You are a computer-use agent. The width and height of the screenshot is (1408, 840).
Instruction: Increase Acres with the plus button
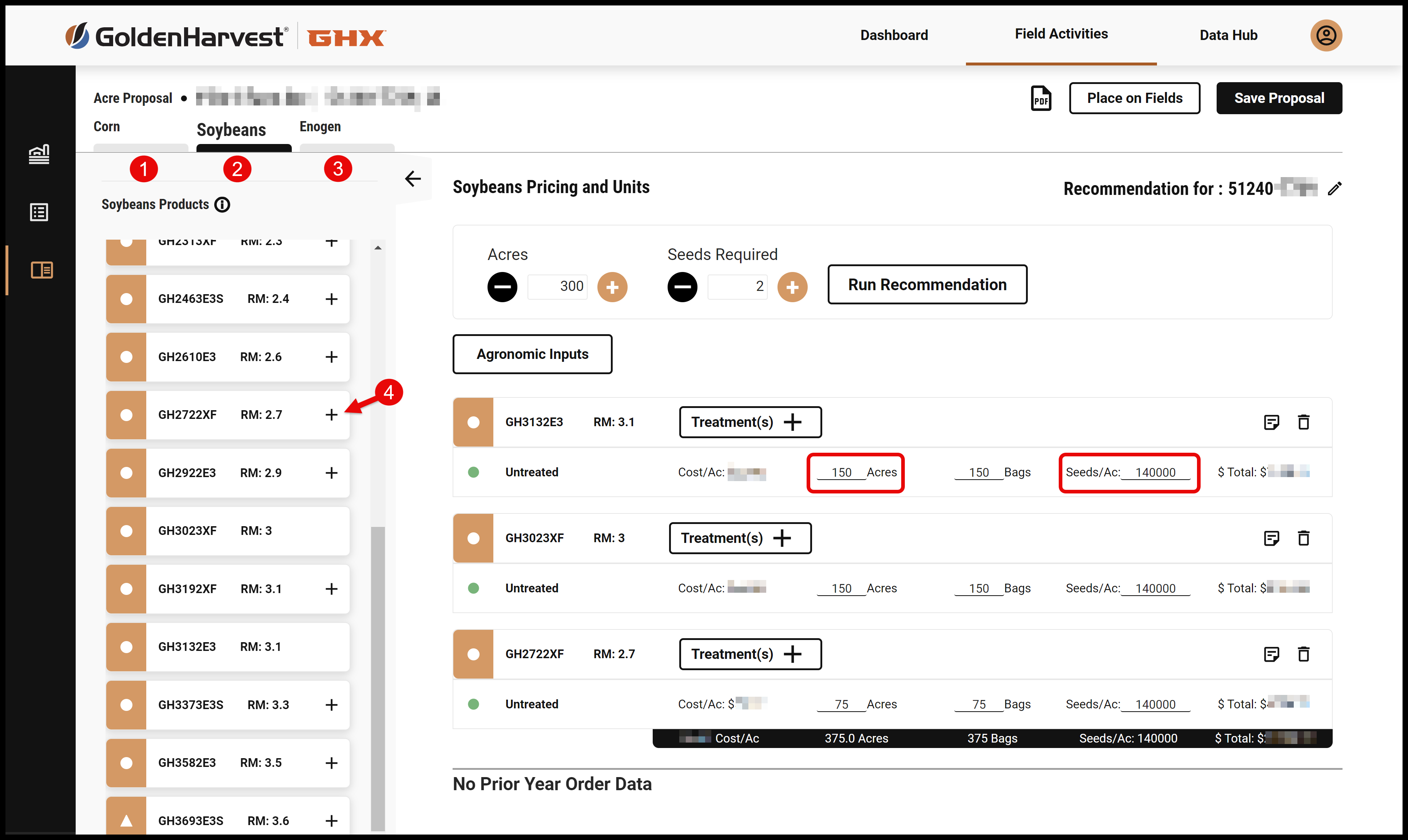coord(613,287)
